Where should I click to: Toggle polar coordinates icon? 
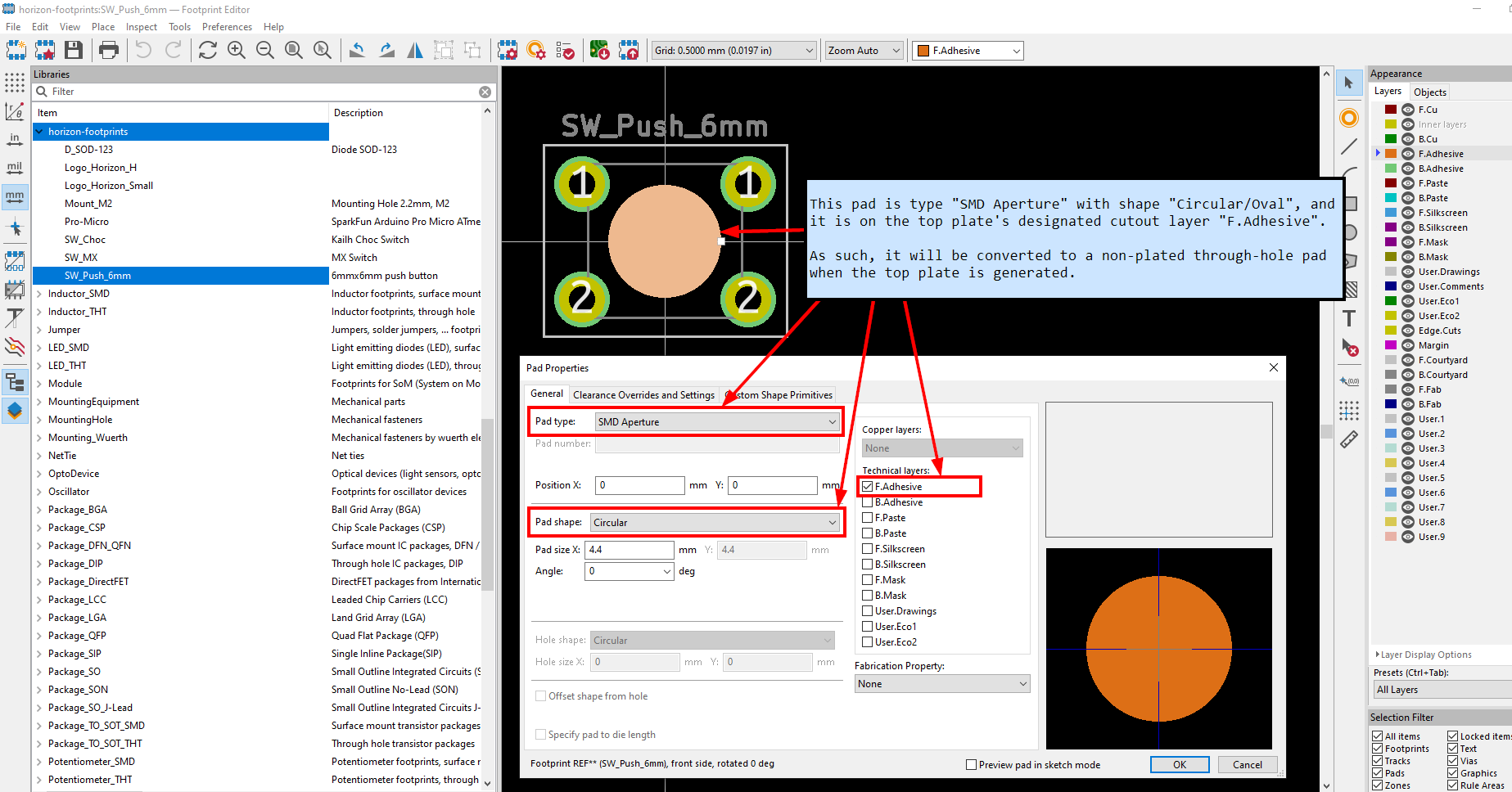pos(15,111)
